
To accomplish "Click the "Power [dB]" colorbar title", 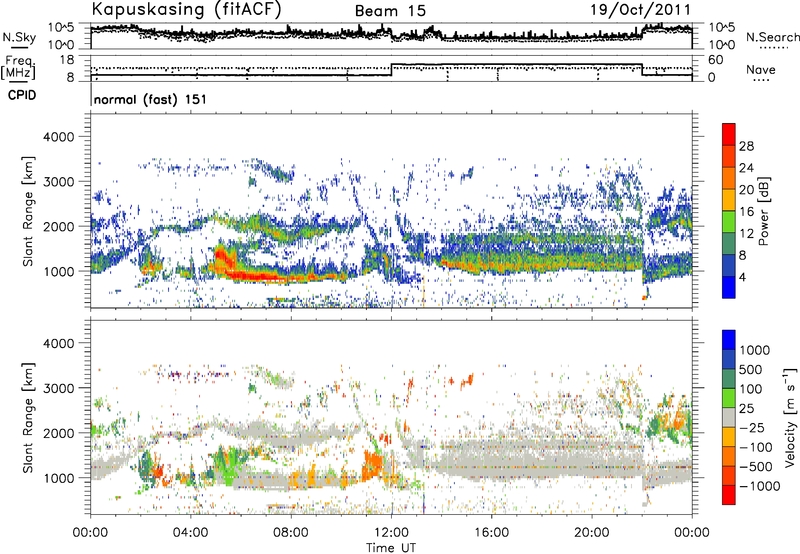I will pyautogui.click(x=763, y=211).
